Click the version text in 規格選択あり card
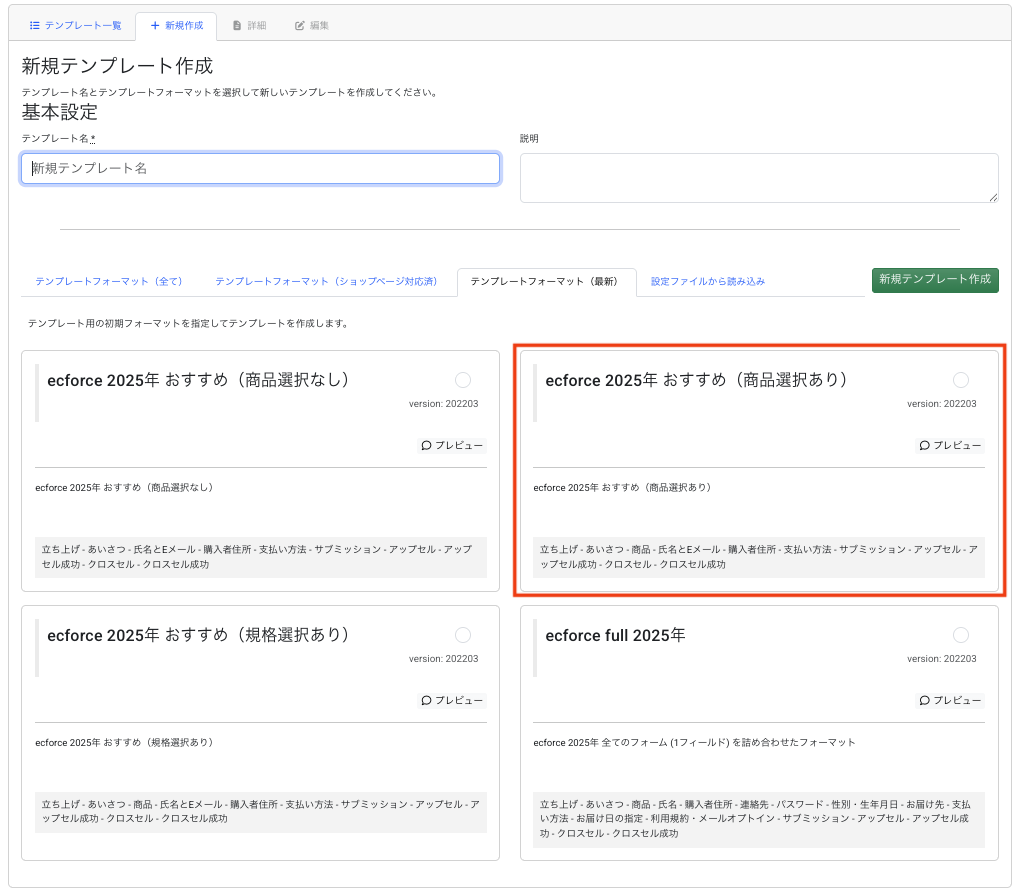 [443, 658]
